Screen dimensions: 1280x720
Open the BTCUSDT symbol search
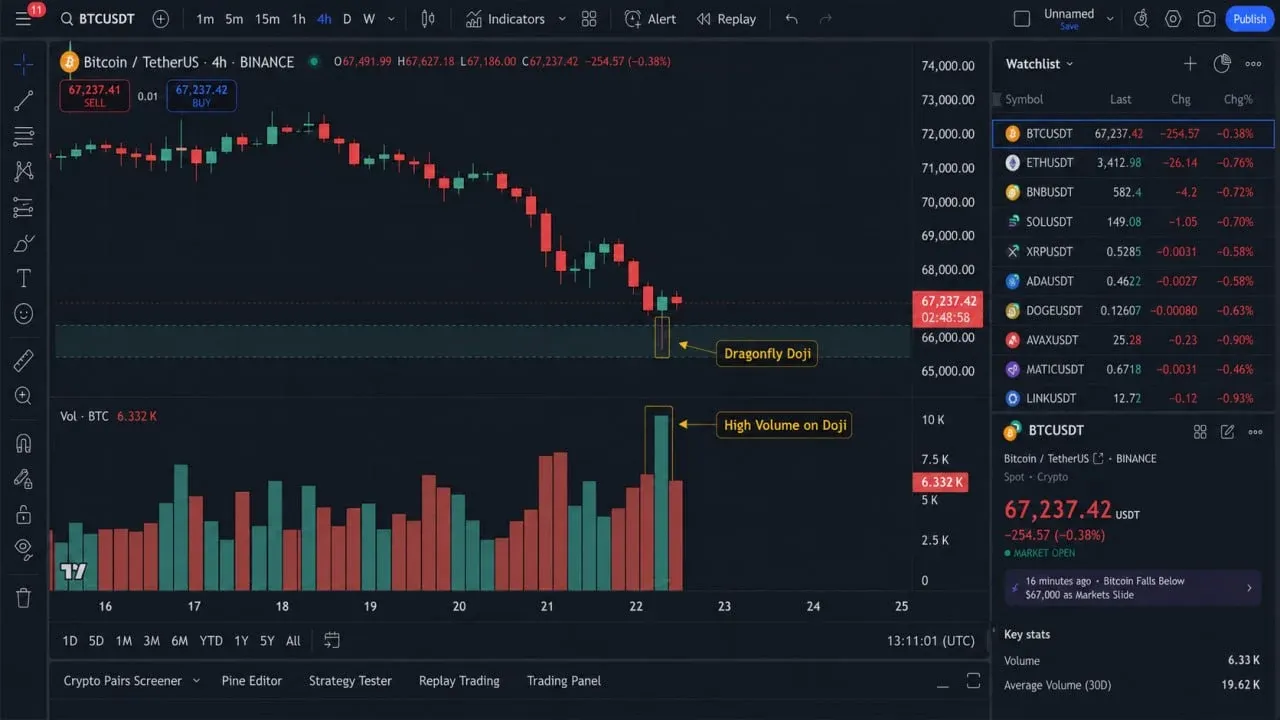click(96, 19)
